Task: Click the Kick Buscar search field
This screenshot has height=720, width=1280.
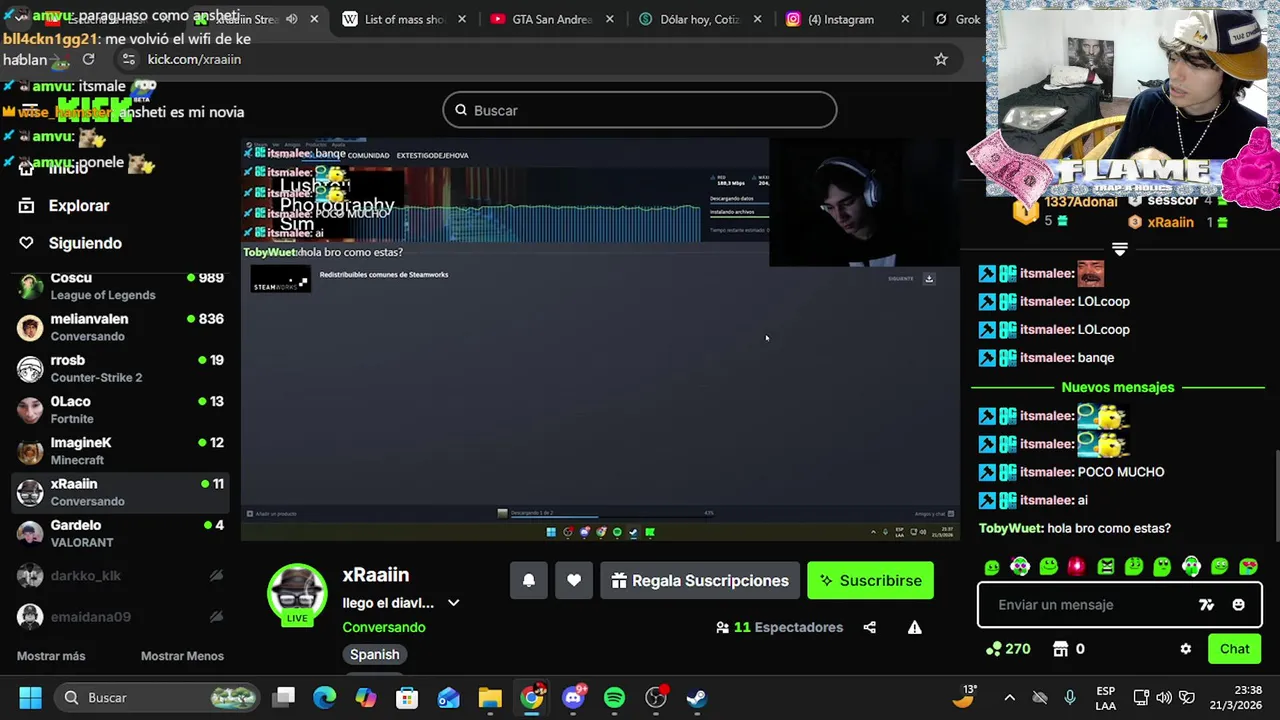Action: click(x=640, y=110)
